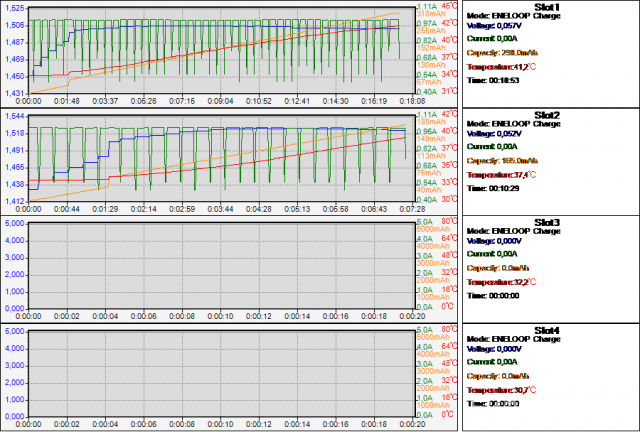This screenshot has width=640, height=432.
Task: Click the 0:18:08 time axis label
Action: pyautogui.click(x=413, y=101)
